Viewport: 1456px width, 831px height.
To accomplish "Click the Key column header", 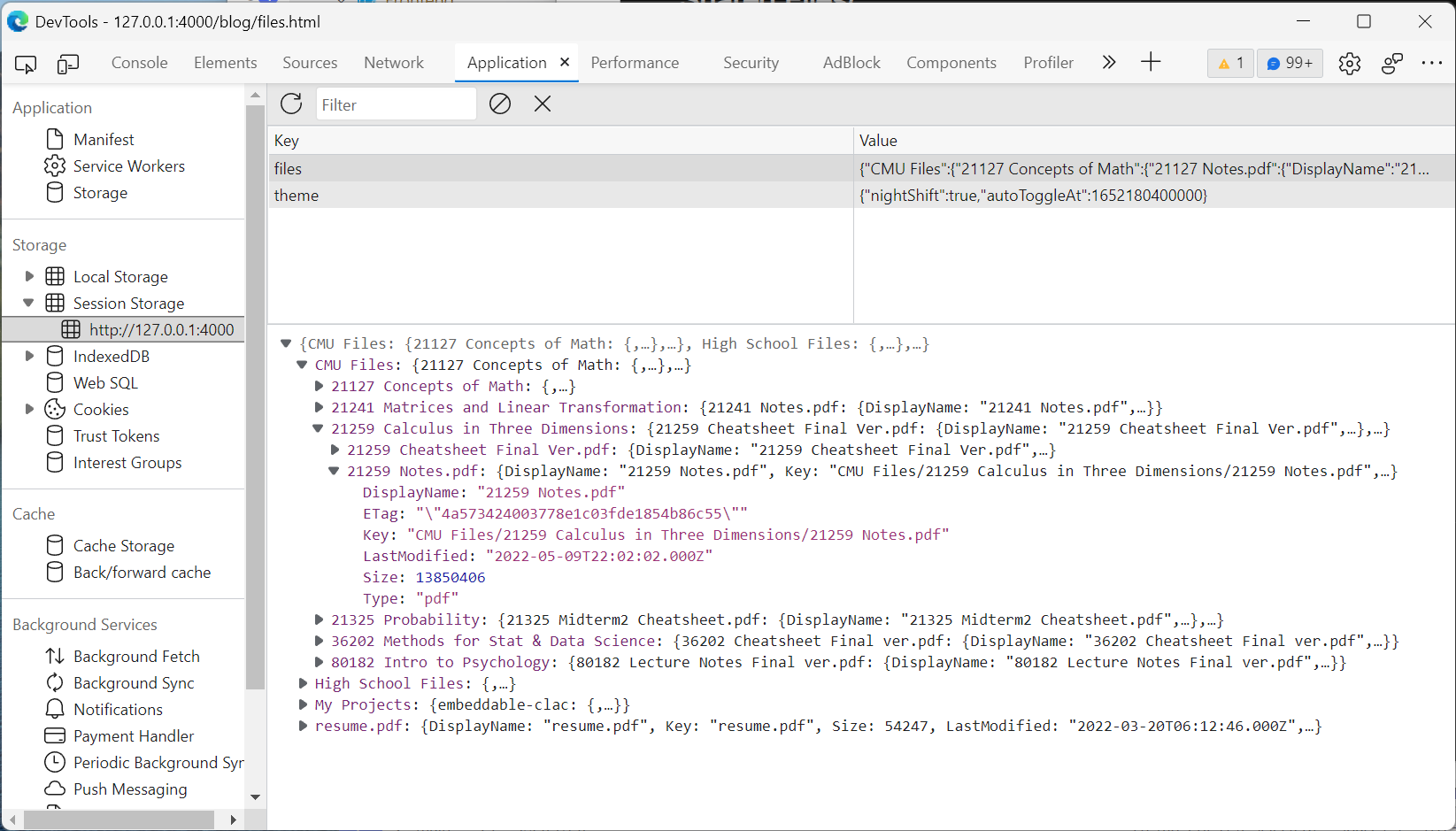I will pyautogui.click(x=561, y=141).
